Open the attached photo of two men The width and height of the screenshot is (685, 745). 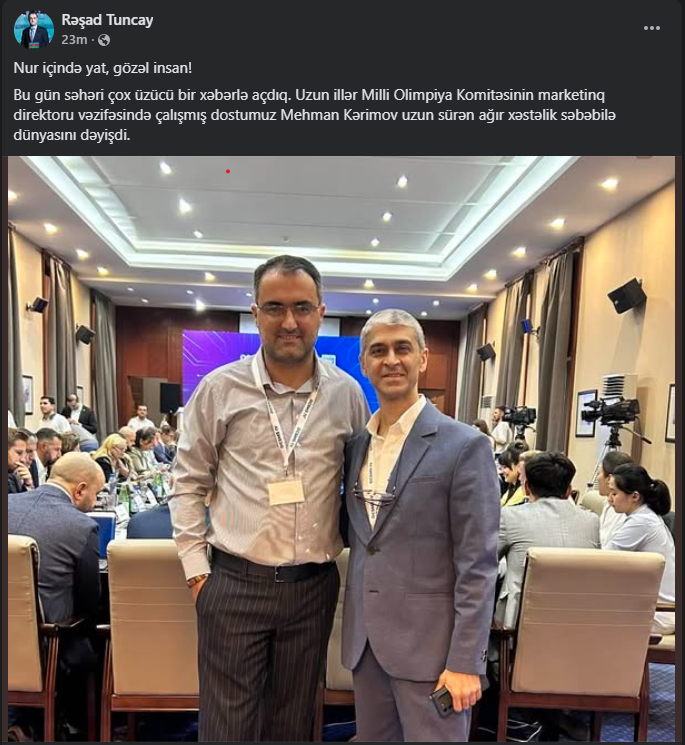(x=341, y=449)
